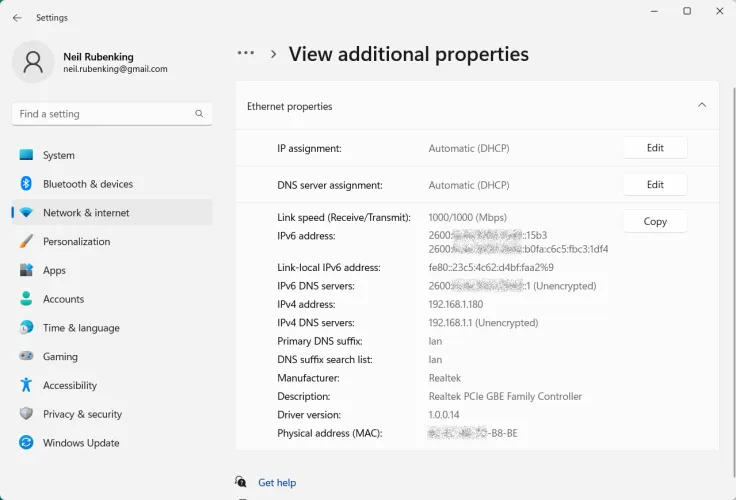The height and width of the screenshot is (500, 736).
Task: Open Bluetooth & devices icon
Action: (26, 184)
